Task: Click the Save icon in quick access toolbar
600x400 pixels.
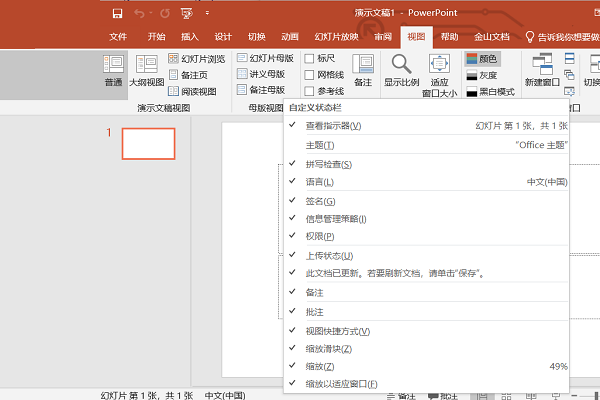Action: (x=117, y=13)
